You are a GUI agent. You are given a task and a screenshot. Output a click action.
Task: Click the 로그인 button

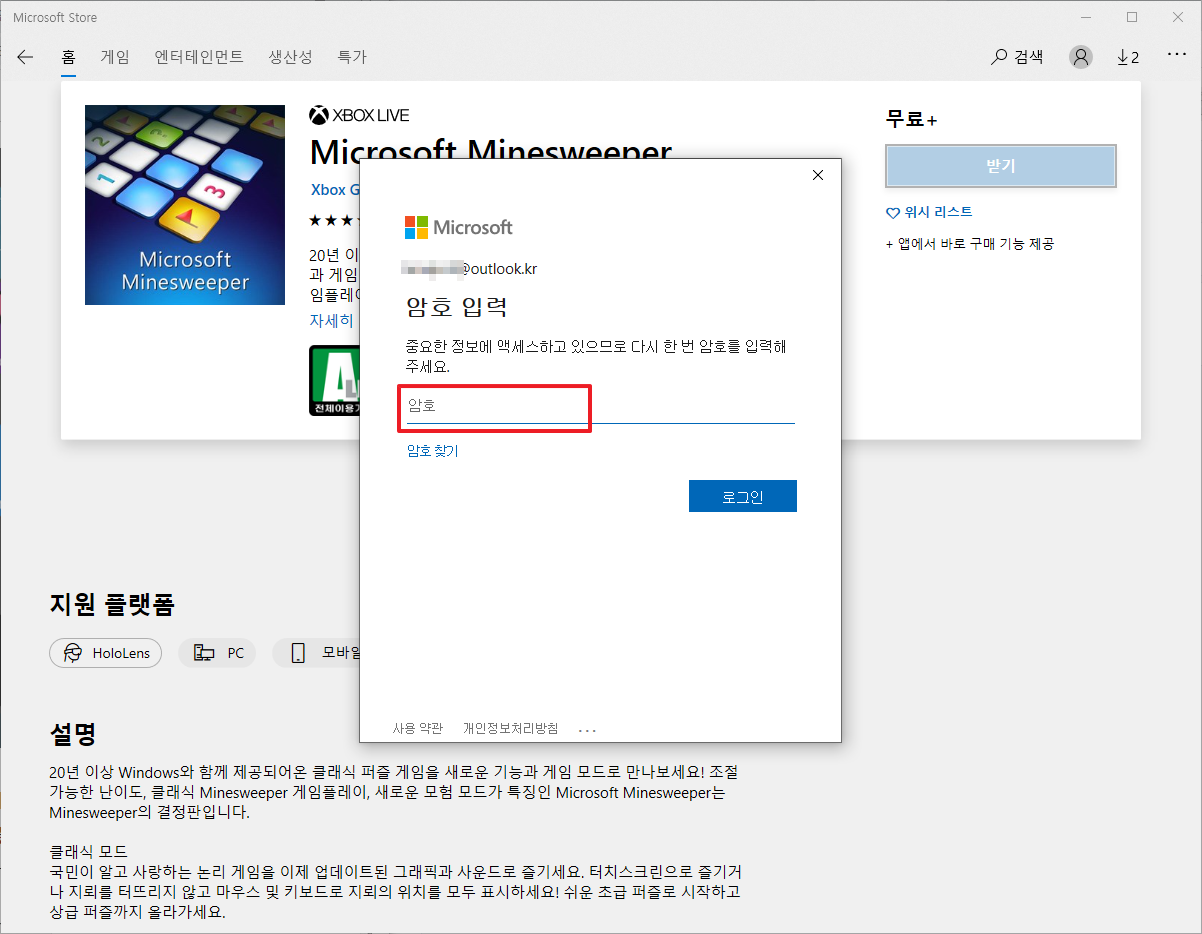point(743,496)
